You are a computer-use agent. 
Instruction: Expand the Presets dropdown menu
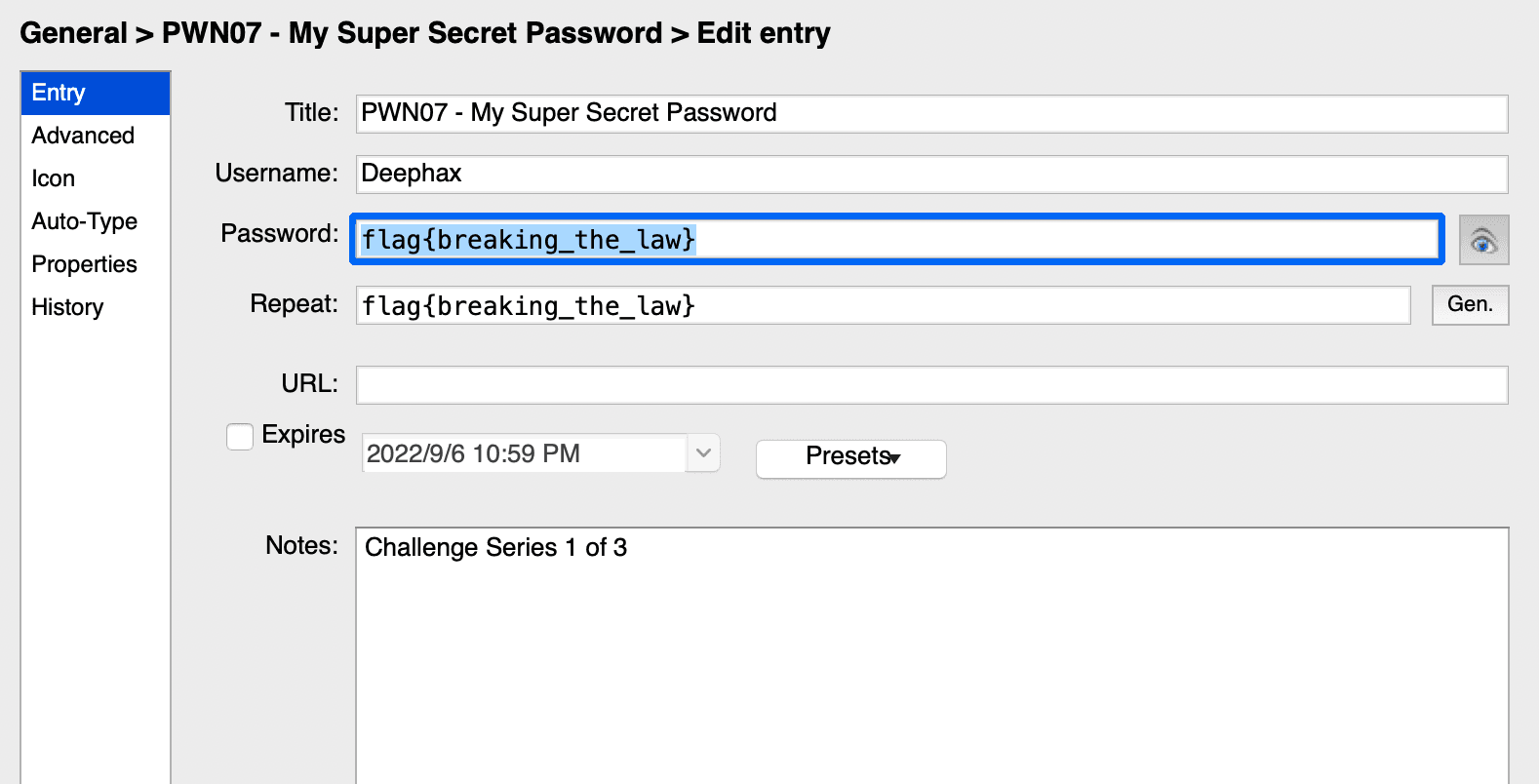[x=850, y=457]
